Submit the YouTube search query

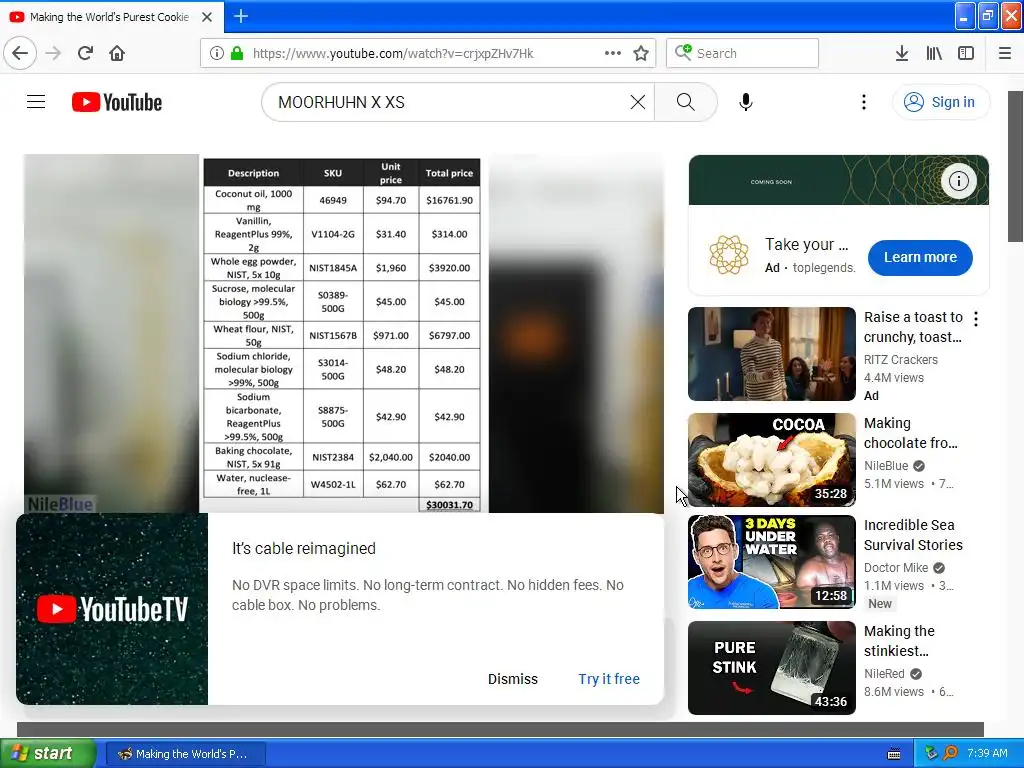685,102
